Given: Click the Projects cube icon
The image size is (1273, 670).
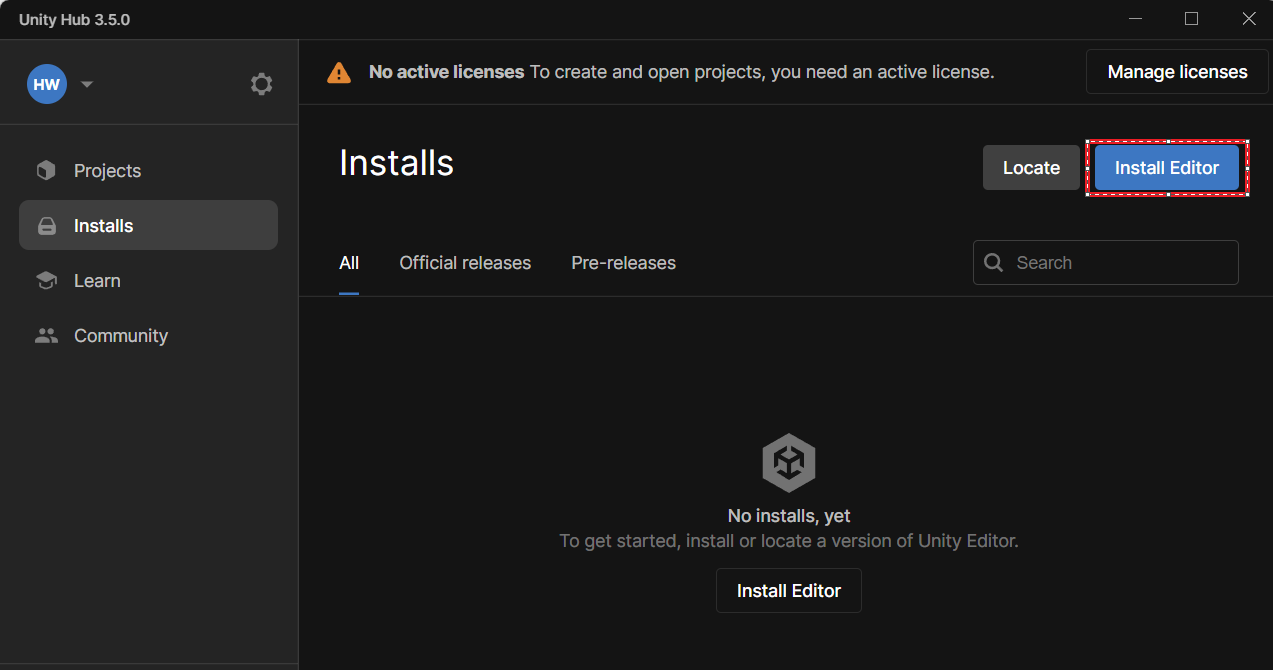Looking at the screenshot, I should click(46, 171).
